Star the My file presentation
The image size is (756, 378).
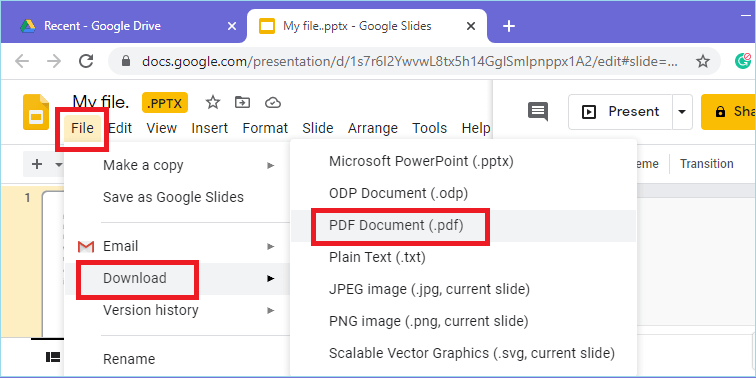pos(213,102)
